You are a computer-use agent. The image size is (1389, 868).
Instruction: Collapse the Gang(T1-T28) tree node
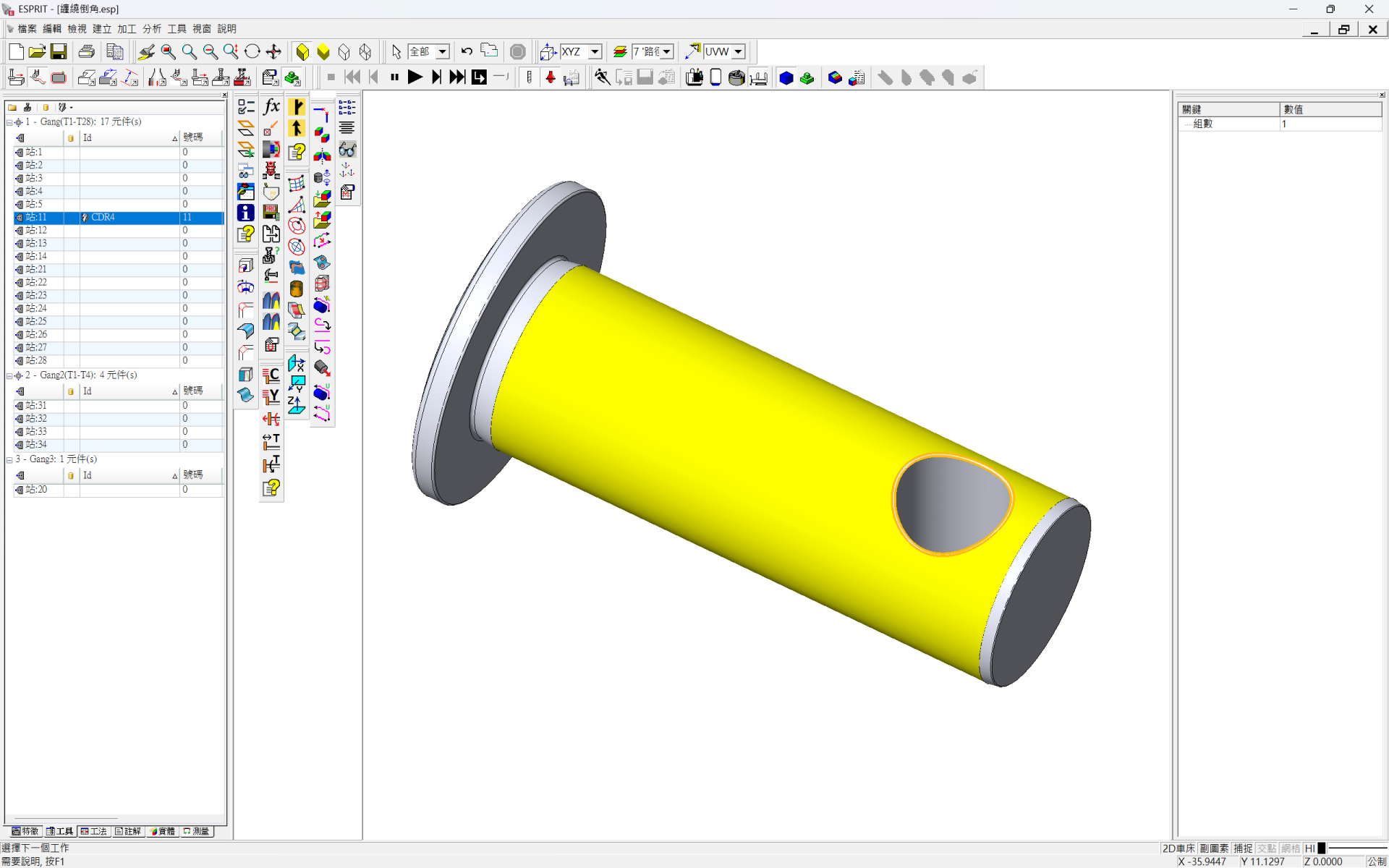pos(9,122)
